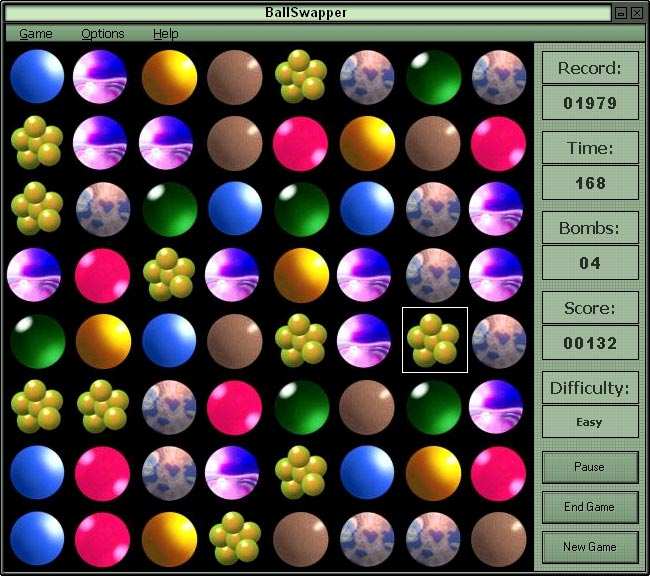
Task: Choose the cat-face ball in the fourth row
Action: [433, 275]
